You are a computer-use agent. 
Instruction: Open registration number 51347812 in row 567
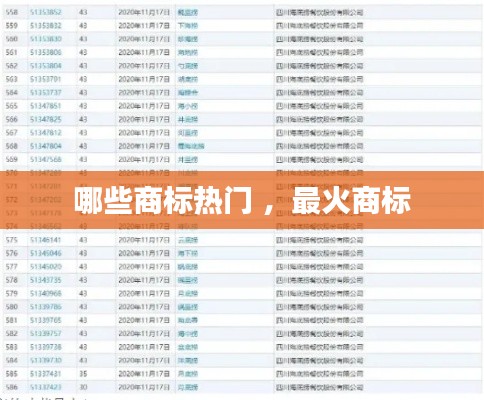click(46, 133)
